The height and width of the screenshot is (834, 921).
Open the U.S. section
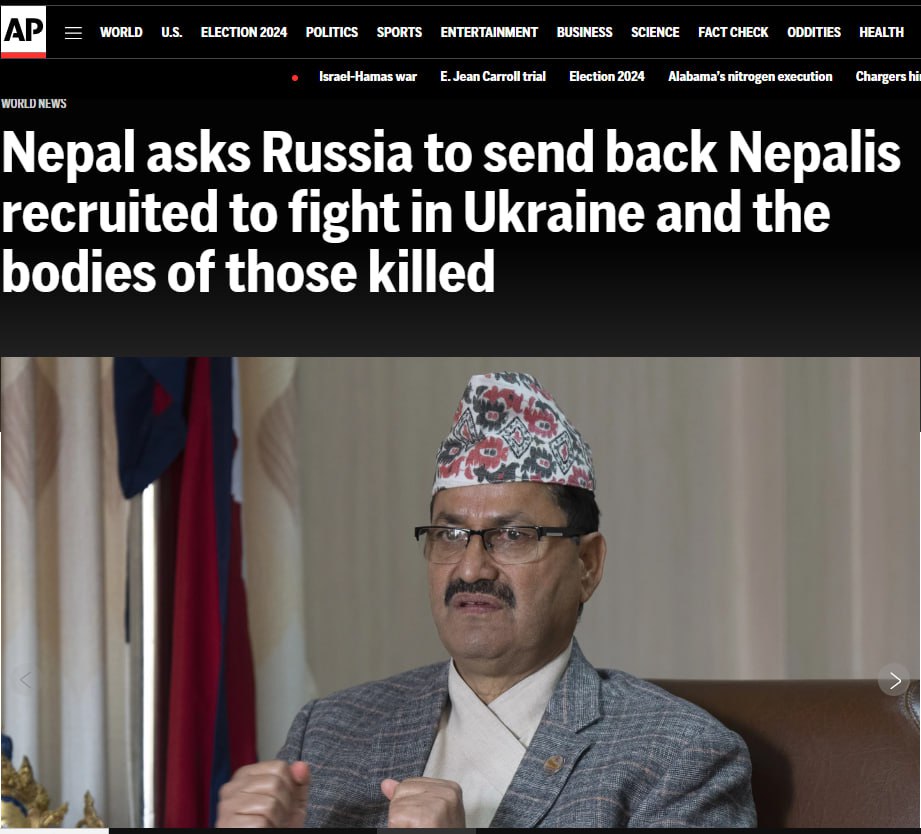(172, 32)
